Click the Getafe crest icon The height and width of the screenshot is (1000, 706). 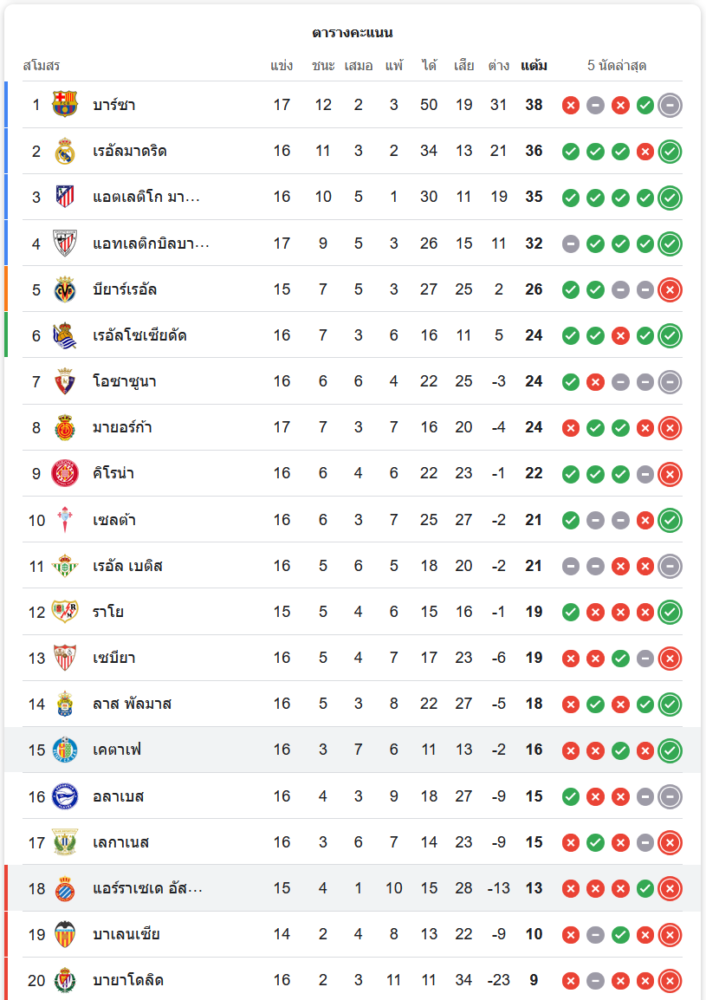coord(65,750)
